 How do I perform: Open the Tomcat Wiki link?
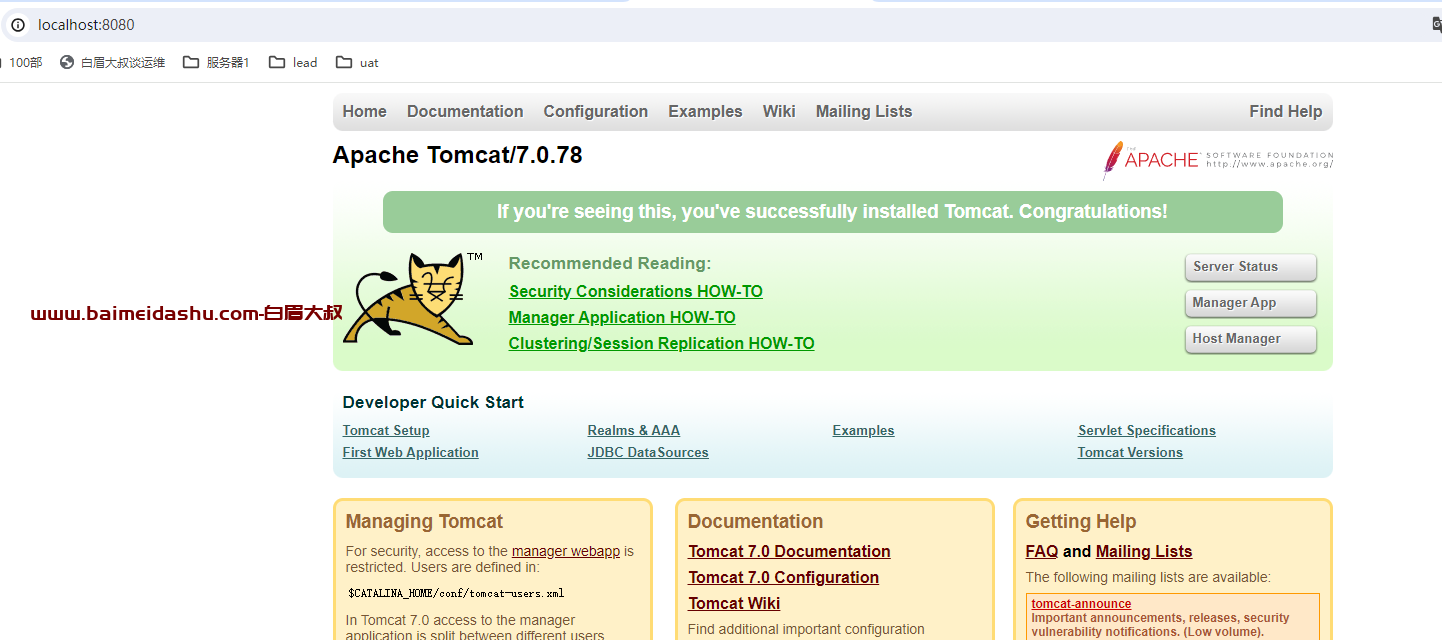point(734,603)
